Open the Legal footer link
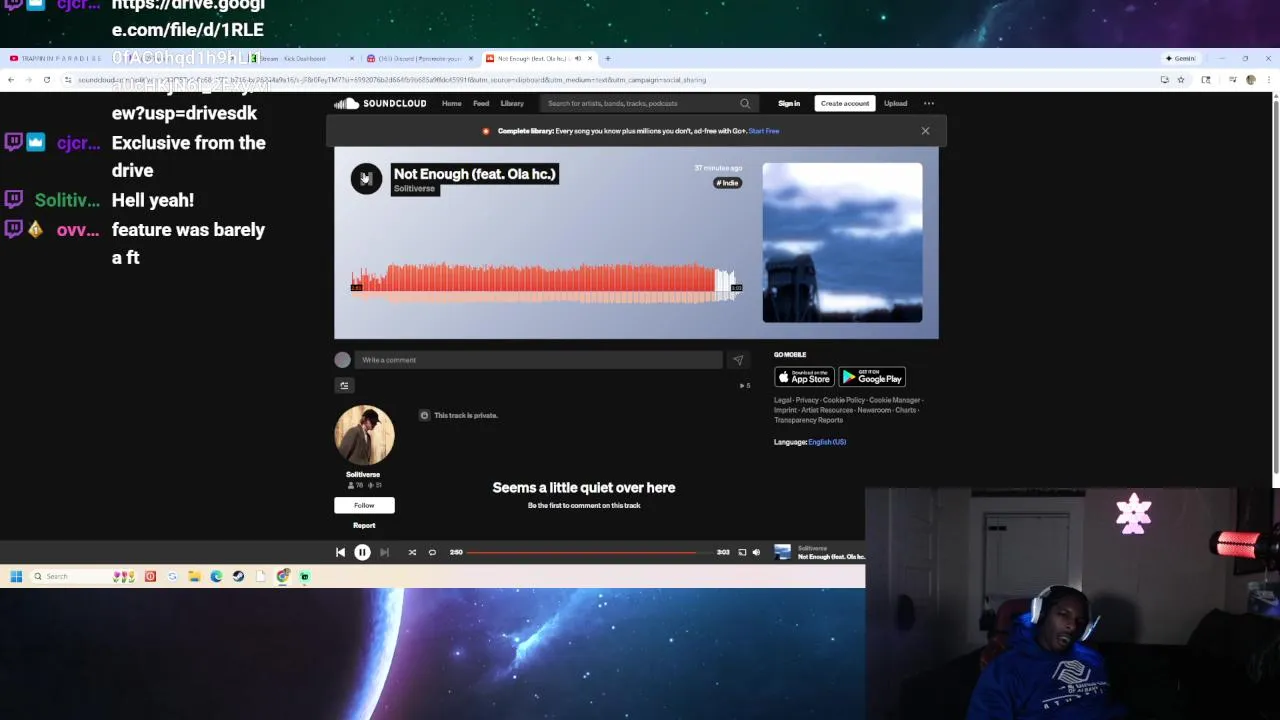Screen dimensions: 1280x720 point(782,400)
